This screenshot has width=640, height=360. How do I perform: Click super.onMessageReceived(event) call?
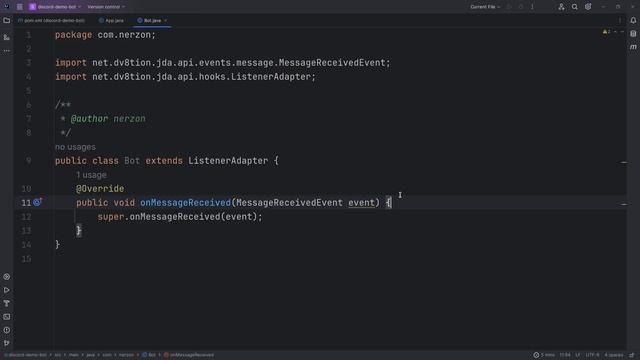(180, 217)
